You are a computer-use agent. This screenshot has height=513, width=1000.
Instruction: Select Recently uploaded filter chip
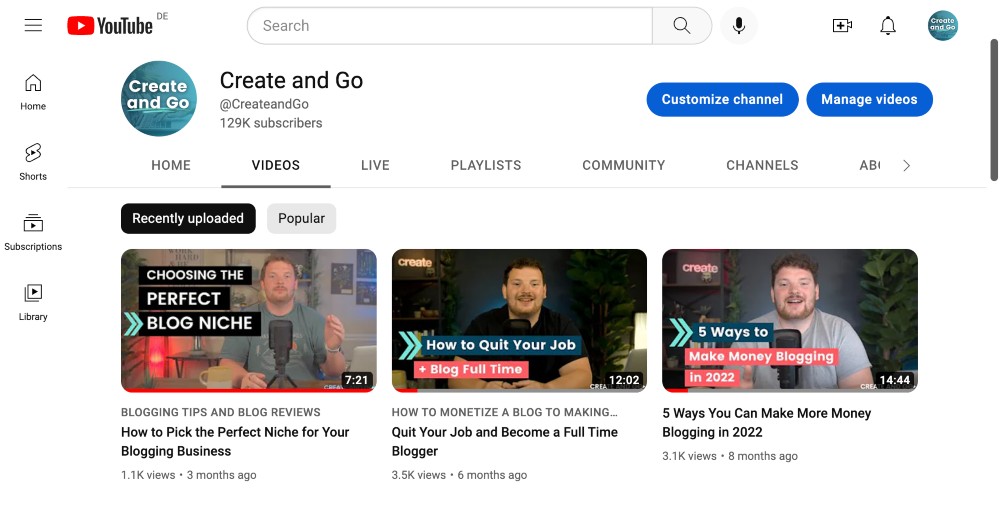tap(188, 218)
